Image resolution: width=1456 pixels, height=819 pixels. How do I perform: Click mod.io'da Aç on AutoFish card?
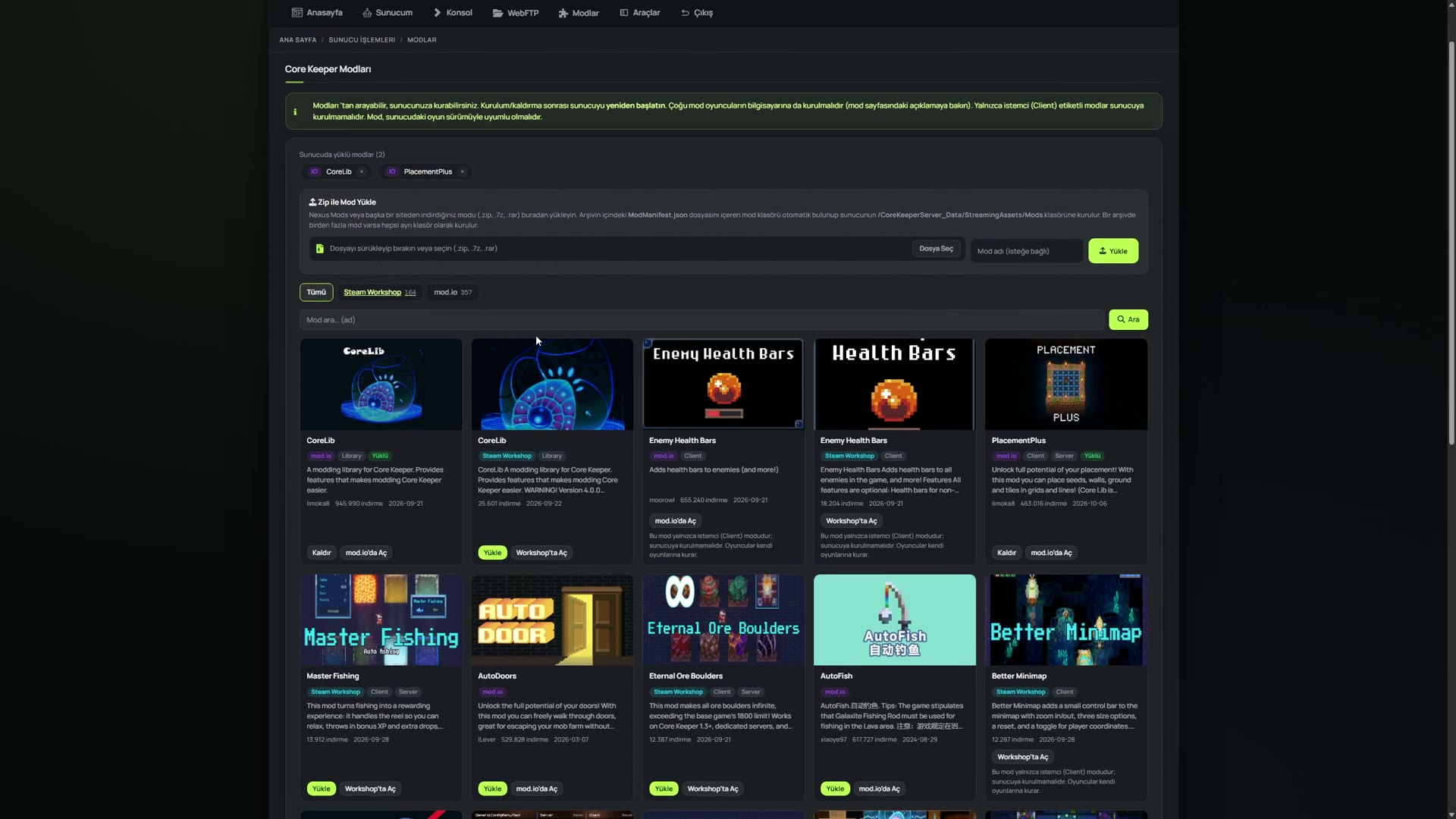[x=880, y=789]
